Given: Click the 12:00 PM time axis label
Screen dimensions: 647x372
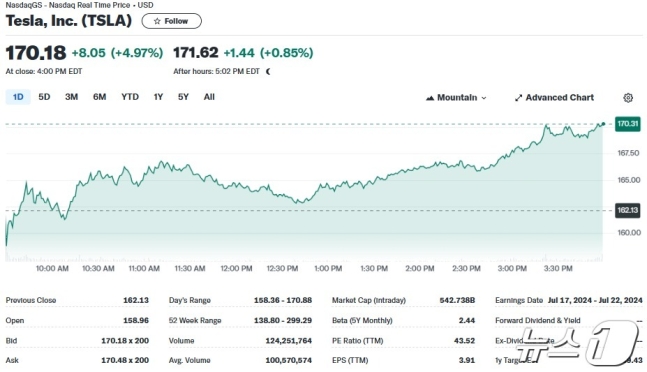Looking at the screenshot, I should click(236, 268).
